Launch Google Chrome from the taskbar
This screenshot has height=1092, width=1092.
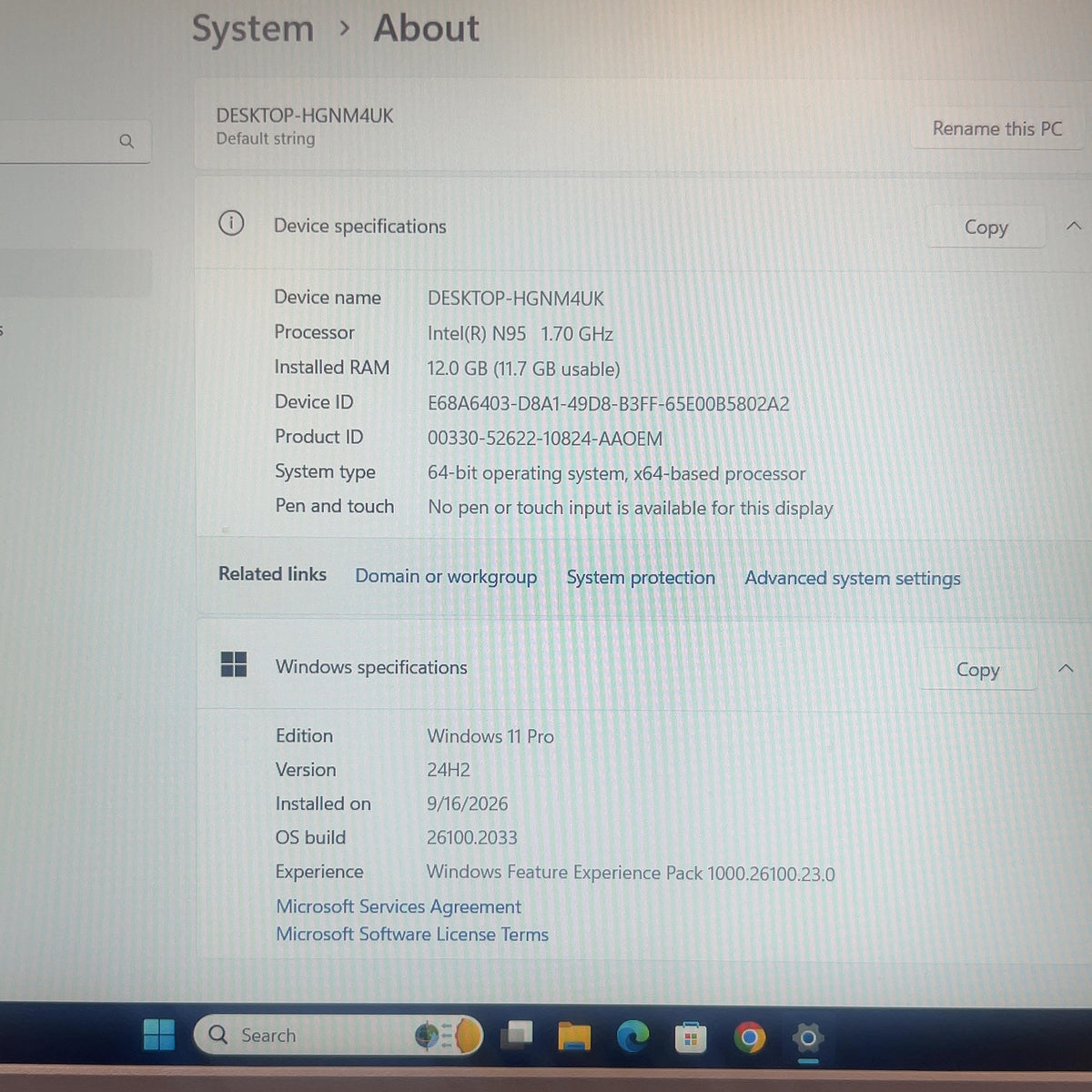click(x=749, y=1036)
